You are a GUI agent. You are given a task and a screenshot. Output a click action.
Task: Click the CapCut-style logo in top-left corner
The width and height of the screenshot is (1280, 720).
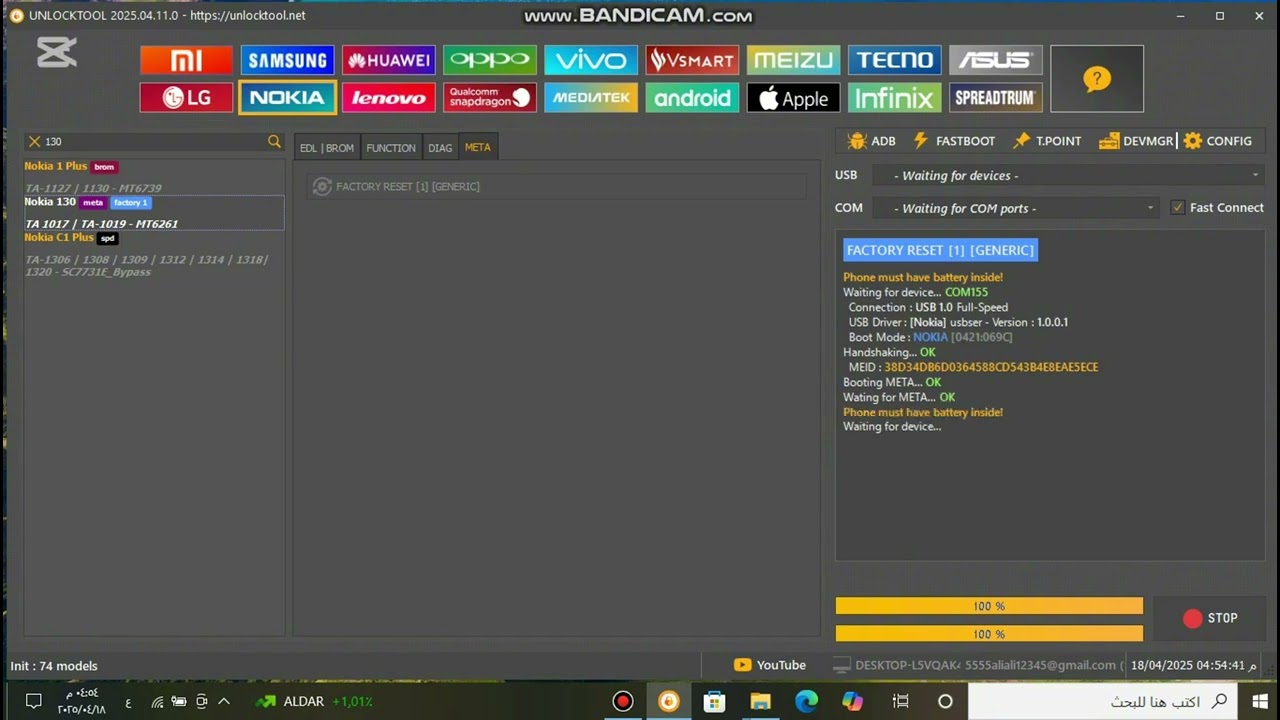coord(57,52)
